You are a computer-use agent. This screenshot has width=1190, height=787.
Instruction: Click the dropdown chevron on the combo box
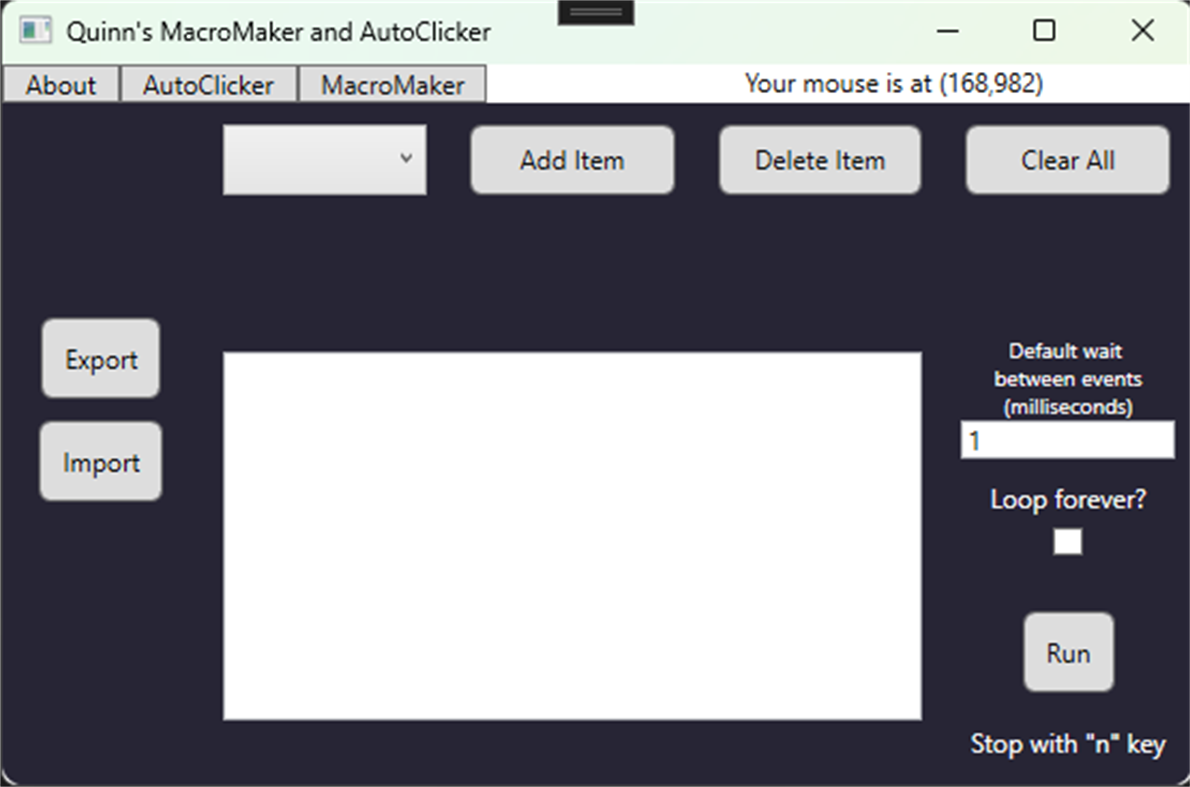point(406,160)
